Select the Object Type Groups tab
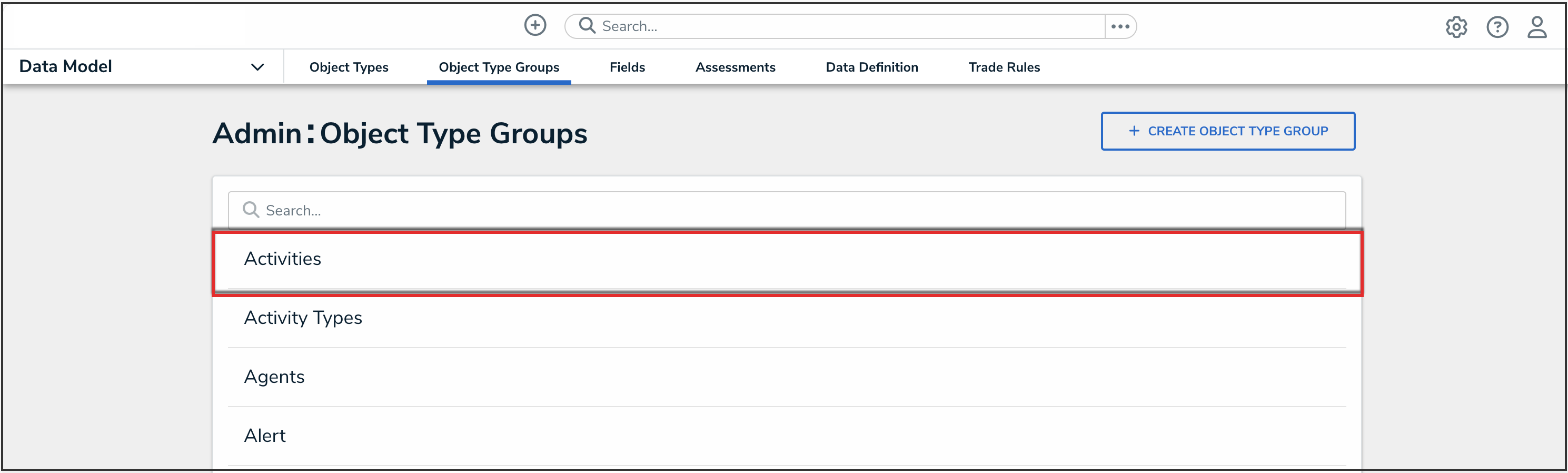Image resolution: width=1568 pixels, height=473 pixels. [499, 67]
